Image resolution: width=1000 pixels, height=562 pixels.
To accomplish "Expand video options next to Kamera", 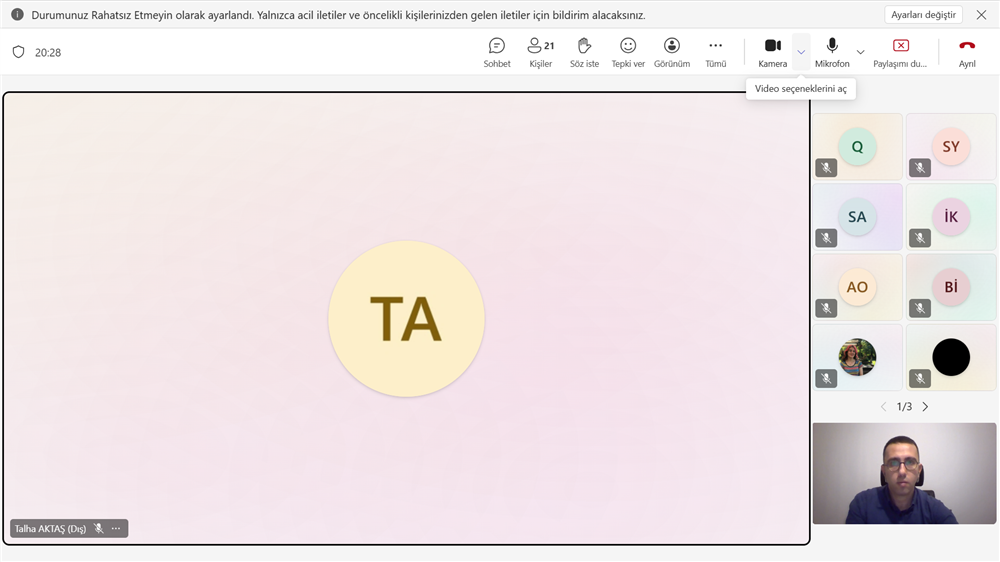I will pyautogui.click(x=801, y=52).
